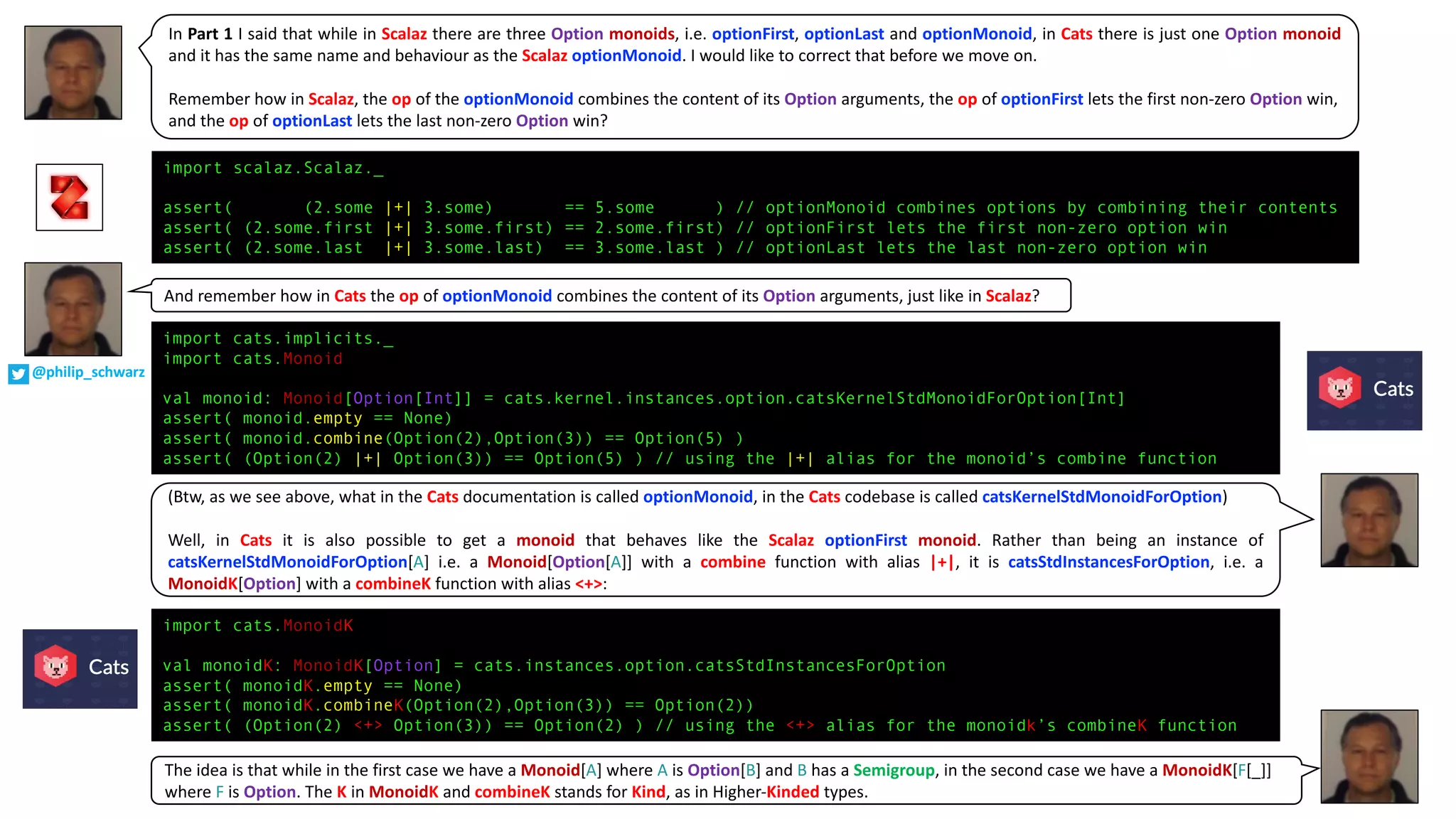Click the red Scalaz logo icon
Screen dimensions: 1456x819
point(69,197)
